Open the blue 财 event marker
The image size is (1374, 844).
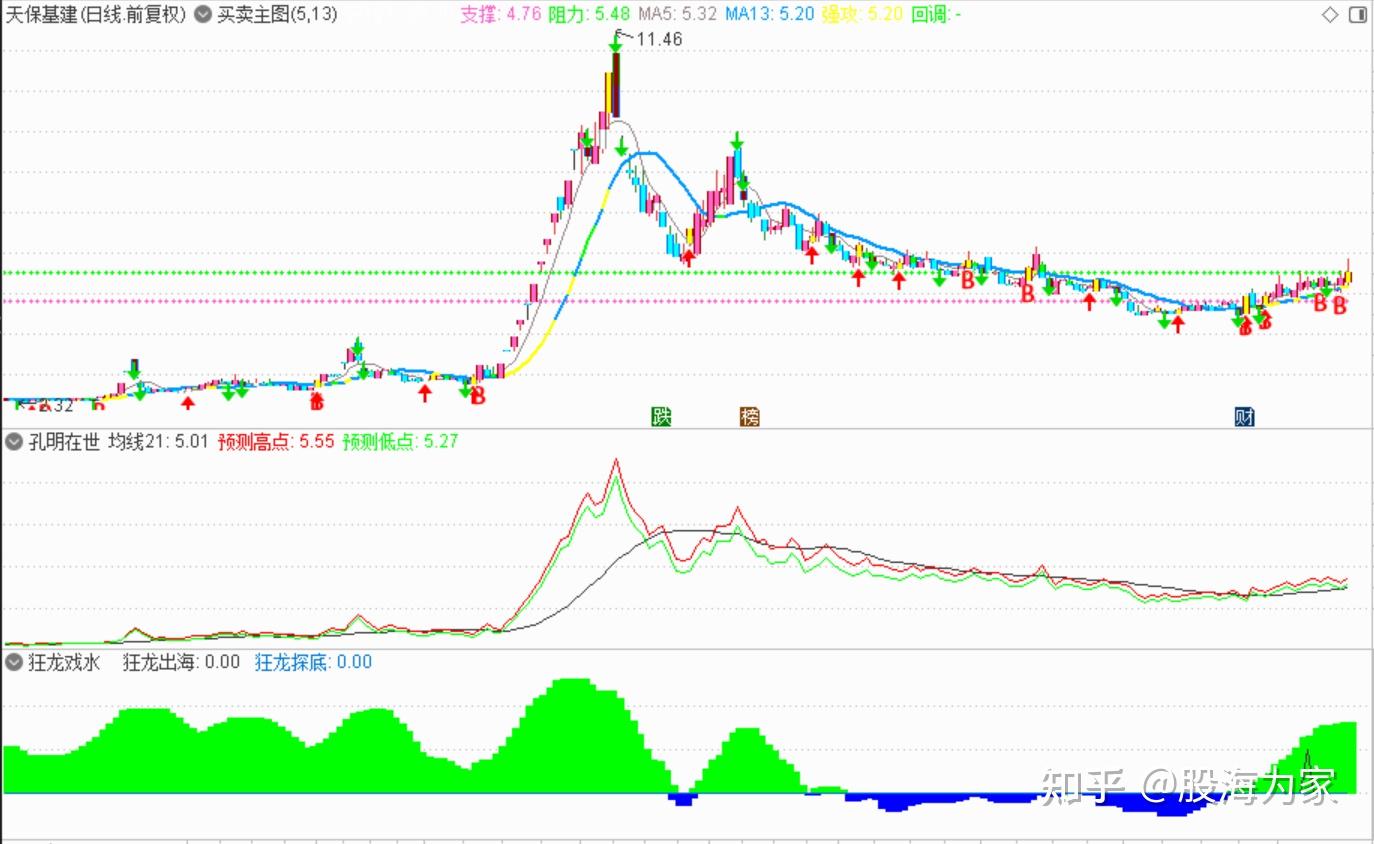pos(1244,416)
